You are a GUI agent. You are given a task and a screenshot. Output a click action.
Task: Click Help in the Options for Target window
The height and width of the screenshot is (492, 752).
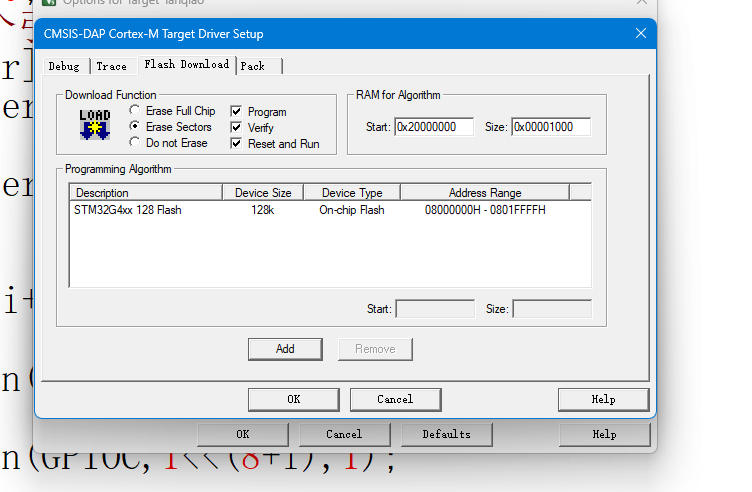604,434
